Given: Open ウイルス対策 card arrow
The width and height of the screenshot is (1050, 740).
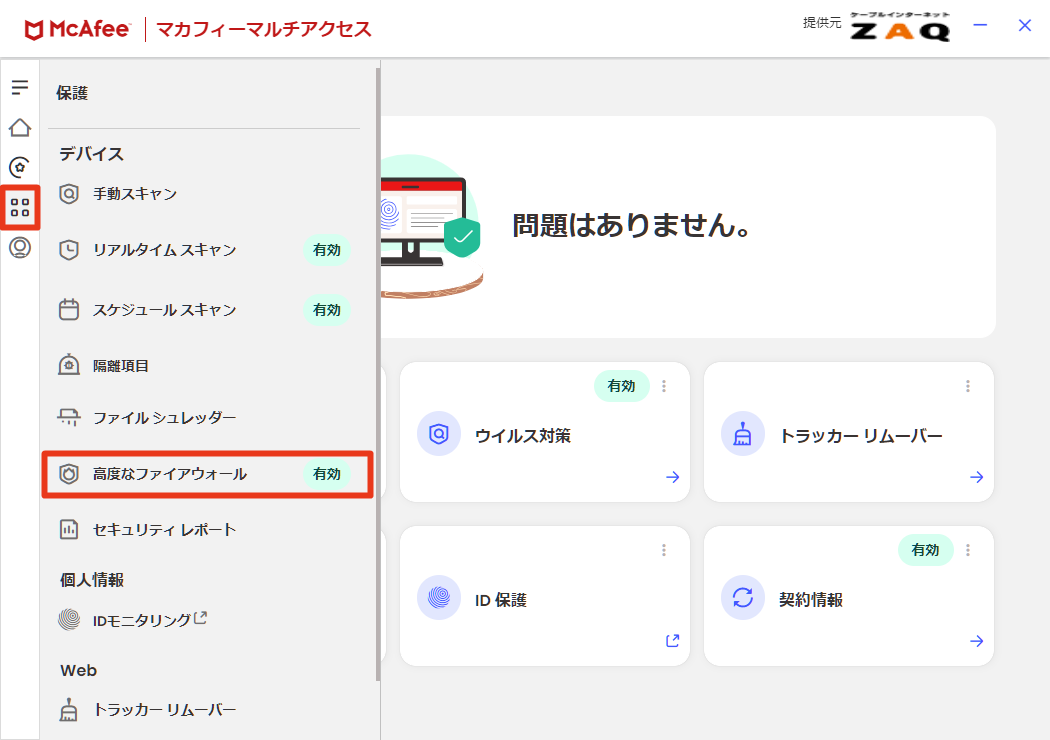Looking at the screenshot, I should [673, 477].
